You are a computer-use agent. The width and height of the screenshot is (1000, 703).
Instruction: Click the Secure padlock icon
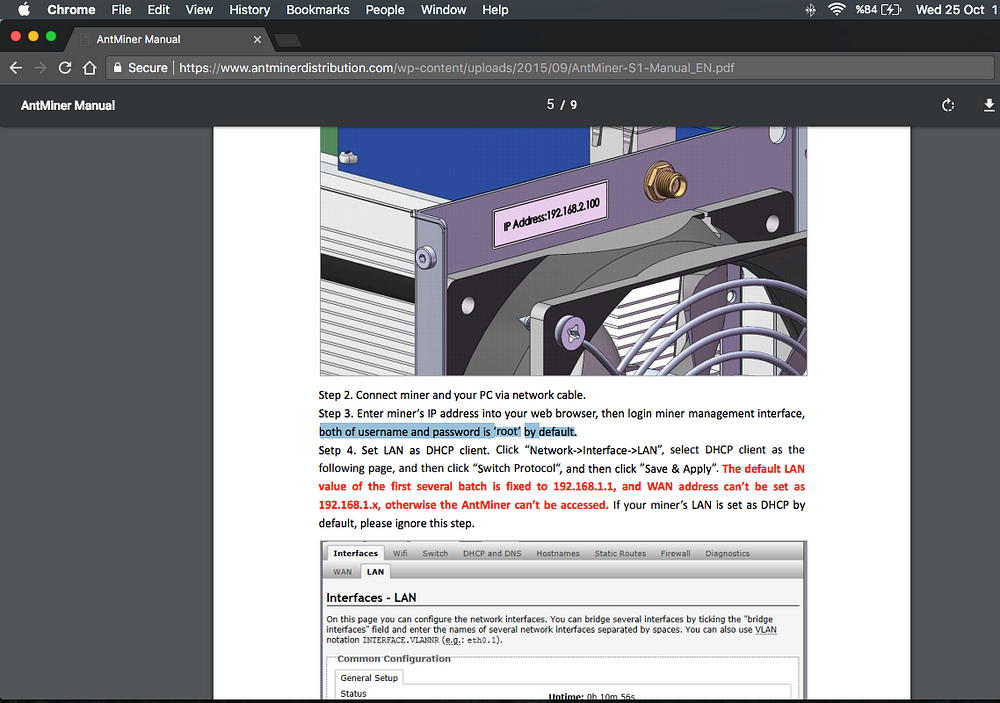(x=118, y=68)
